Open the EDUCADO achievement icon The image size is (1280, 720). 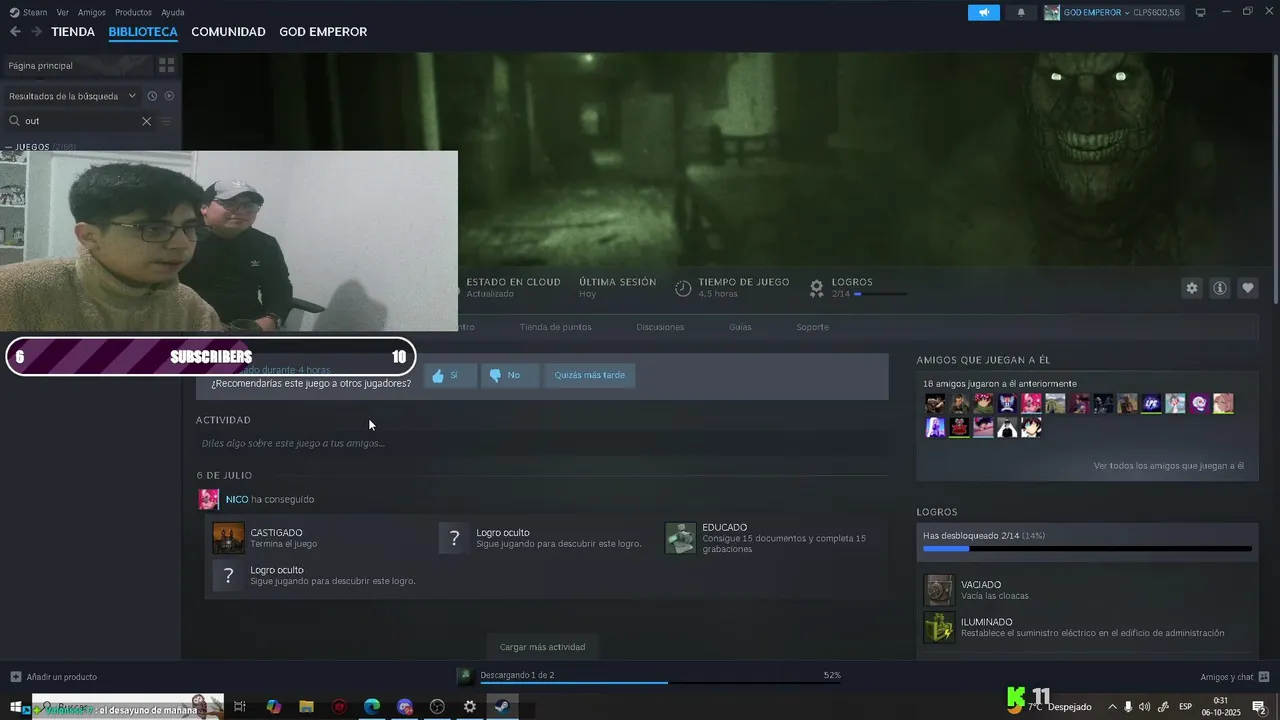coord(680,538)
